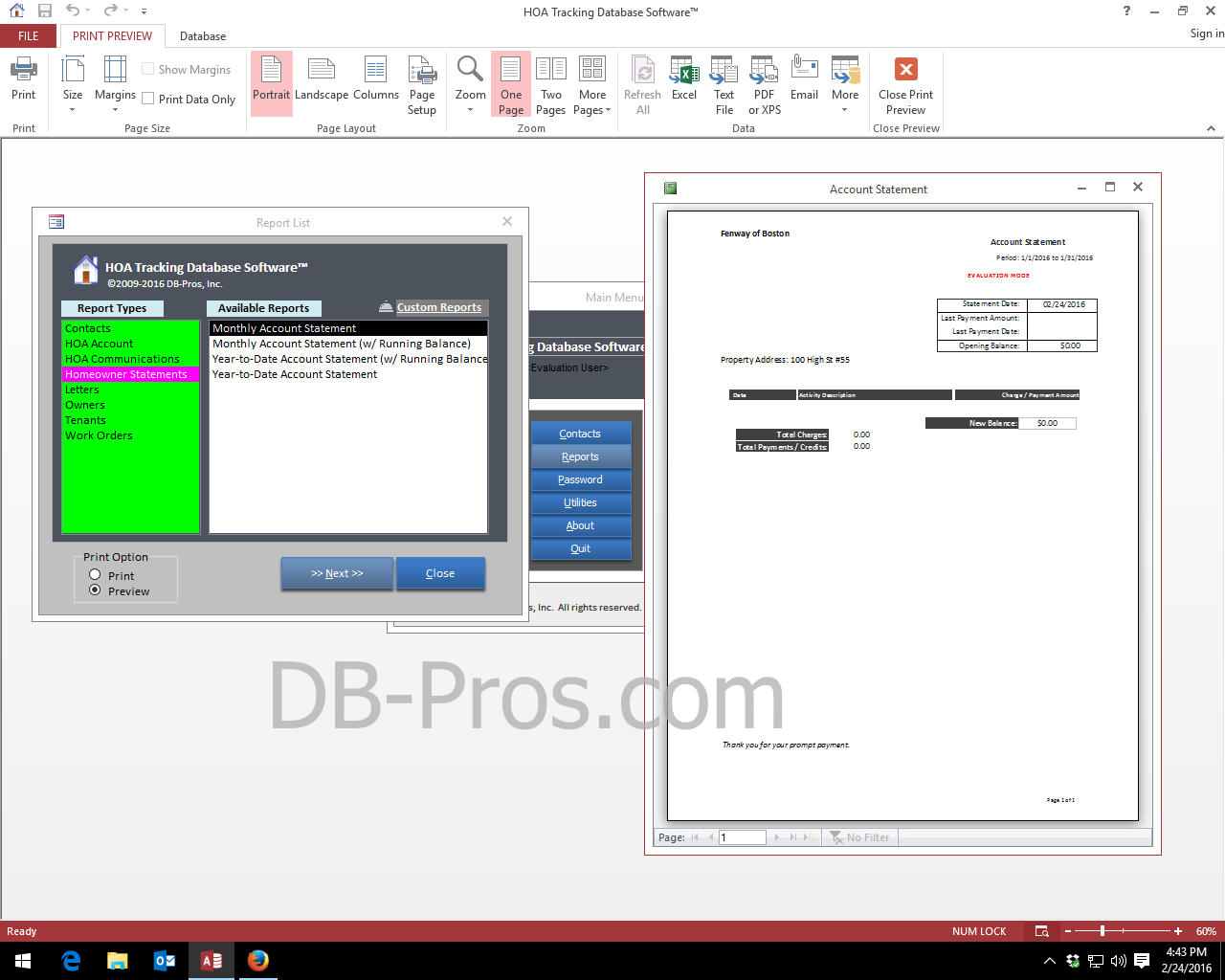This screenshot has width=1225, height=980.
Task: Switch to the Database tab
Action: 203,35
